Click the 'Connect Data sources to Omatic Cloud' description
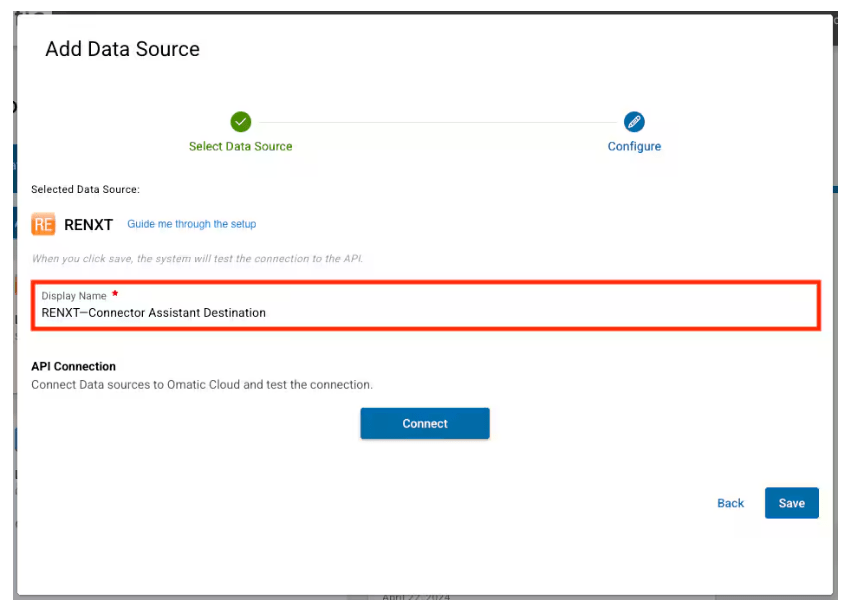 (202, 385)
